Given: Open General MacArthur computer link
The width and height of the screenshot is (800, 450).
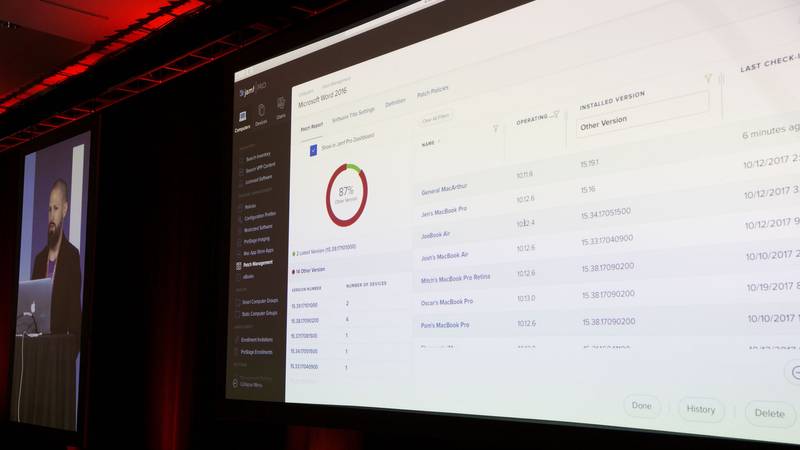Looking at the screenshot, I should click(x=444, y=189).
